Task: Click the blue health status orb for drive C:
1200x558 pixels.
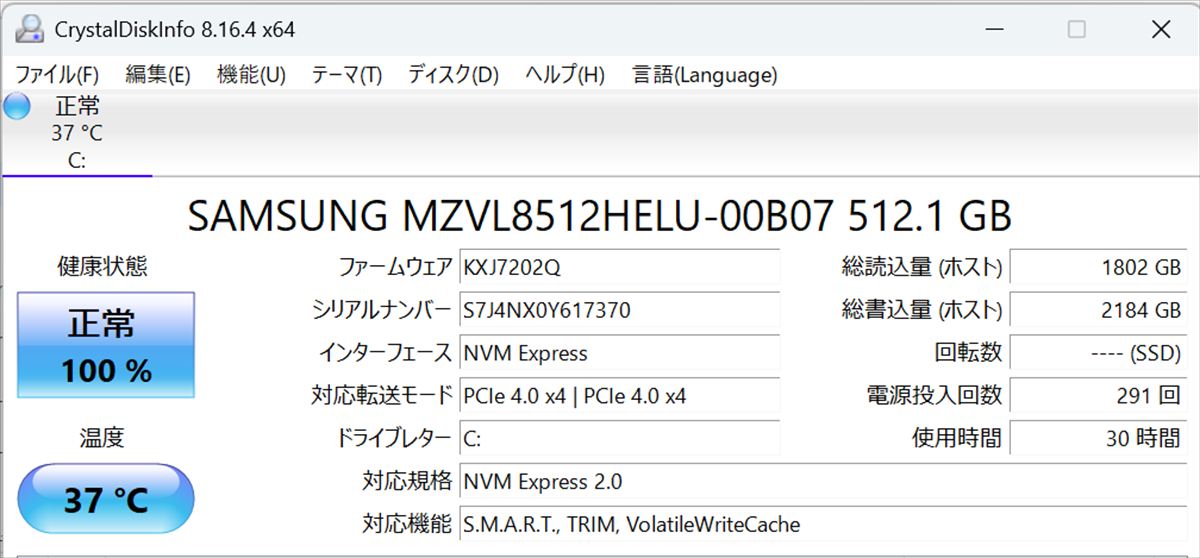Action: 17,107
